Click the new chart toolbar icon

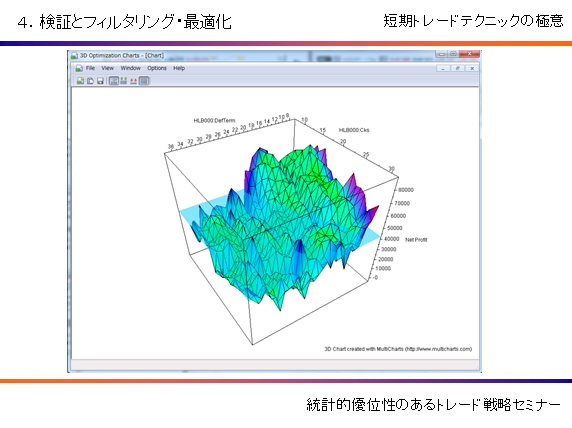point(80,81)
